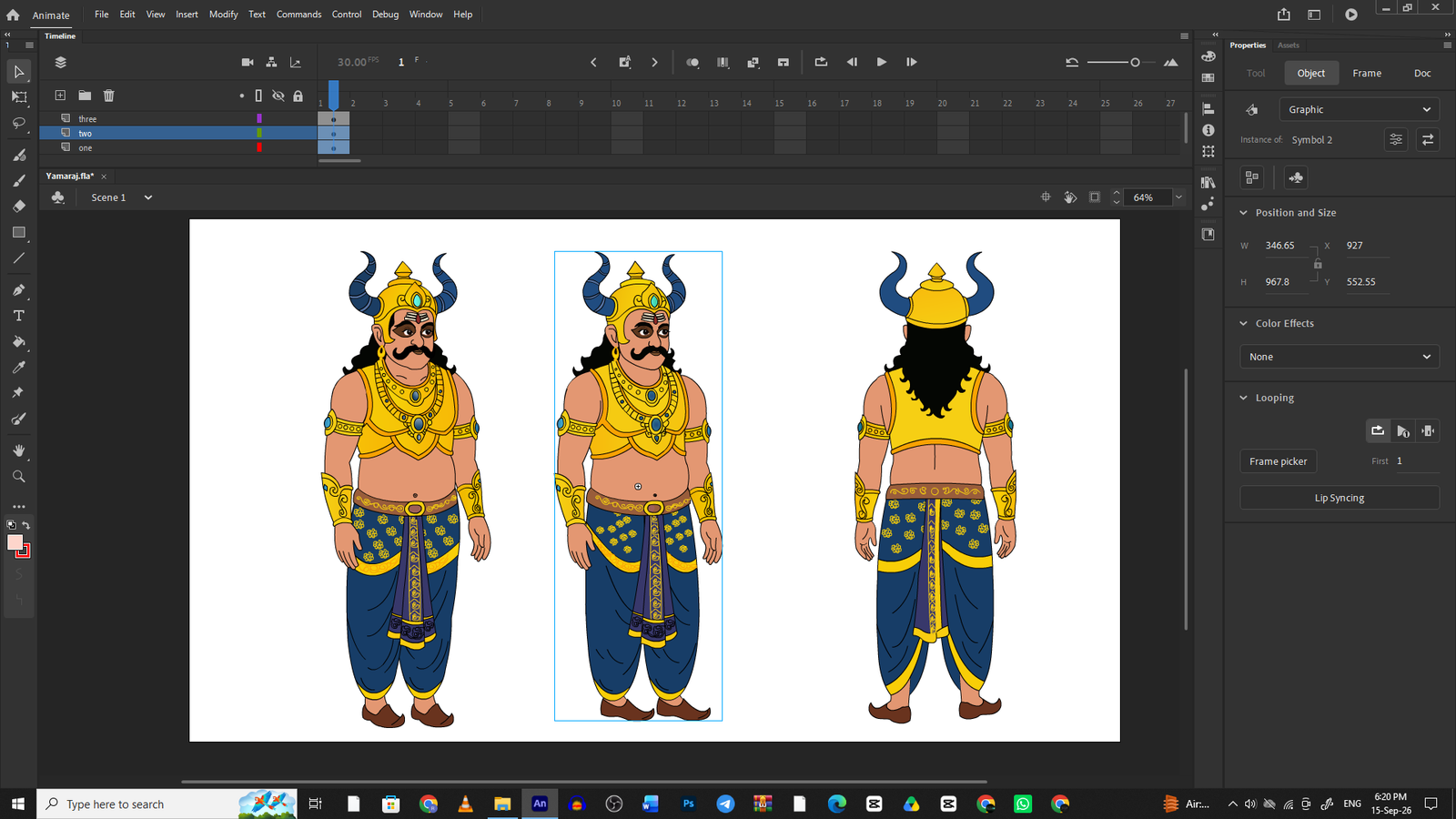
Task: Open the Graphic symbol type dropdown
Action: coord(1359,109)
